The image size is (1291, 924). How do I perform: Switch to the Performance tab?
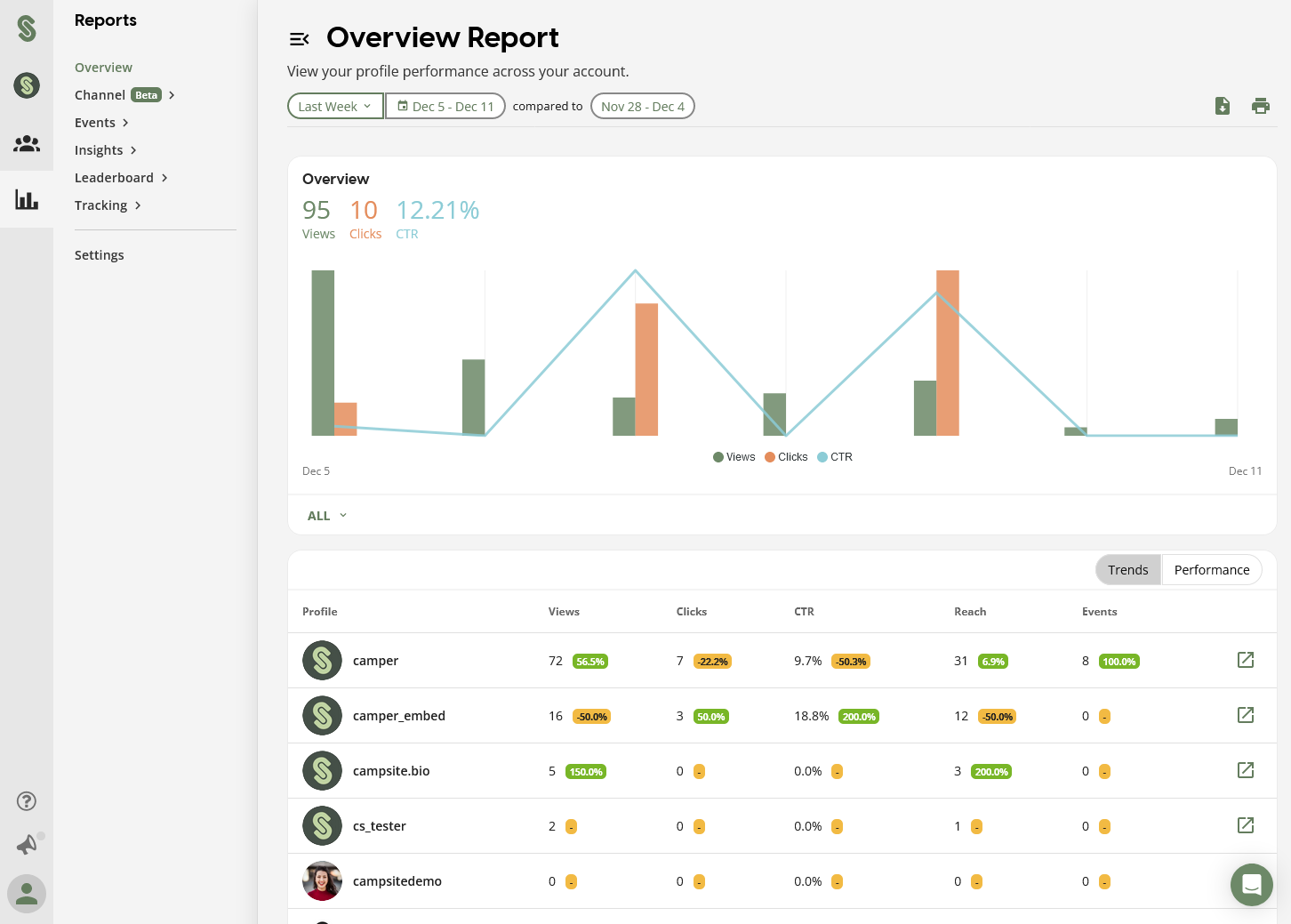tap(1212, 570)
